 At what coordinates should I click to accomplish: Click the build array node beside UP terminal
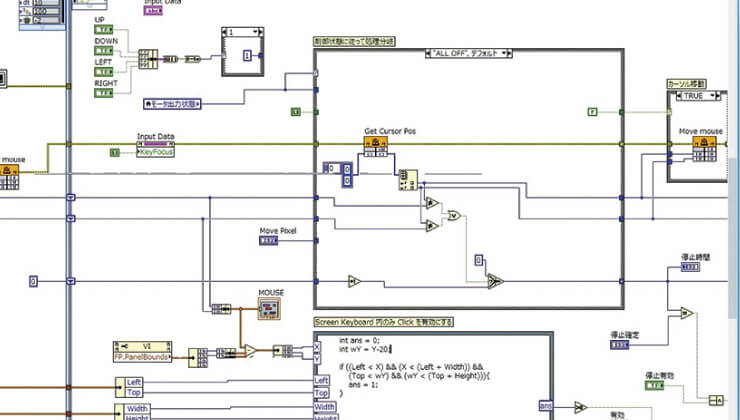point(148,59)
